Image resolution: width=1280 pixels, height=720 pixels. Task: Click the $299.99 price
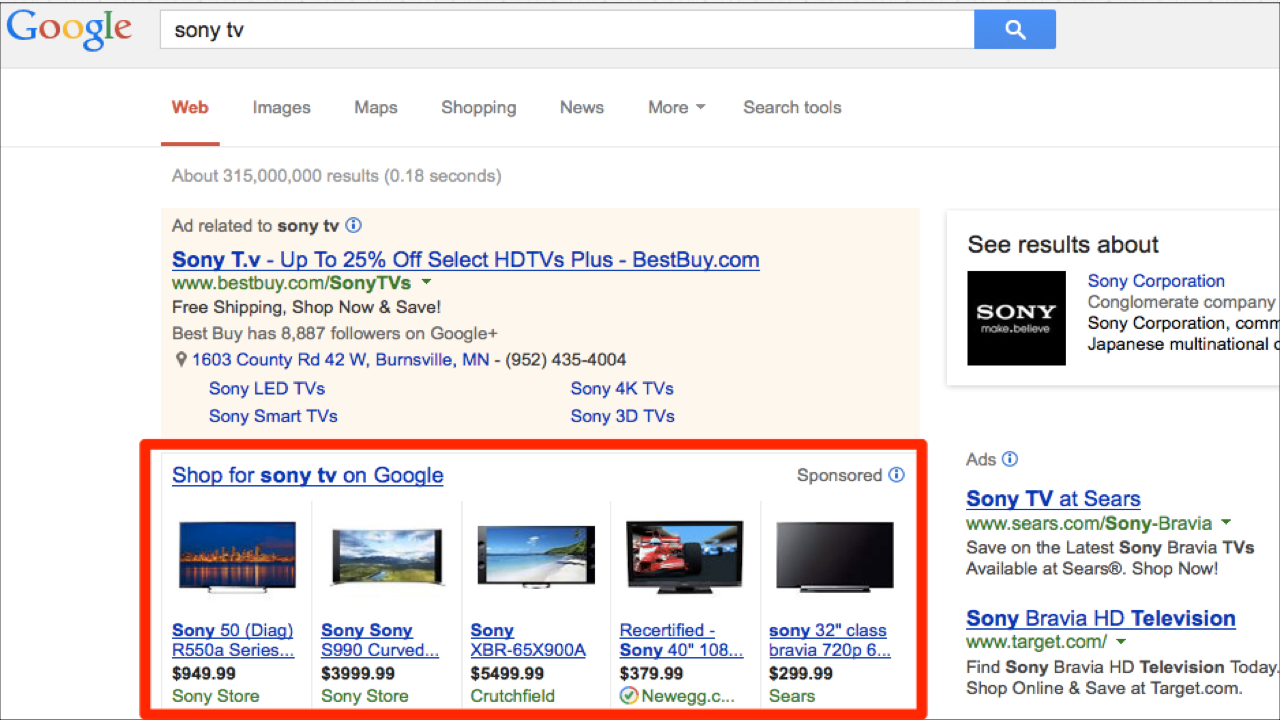point(801,674)
